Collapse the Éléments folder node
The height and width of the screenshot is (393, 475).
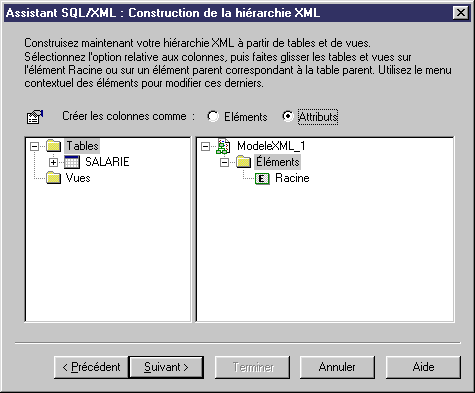pyautogui.click(x=225, y=162)
